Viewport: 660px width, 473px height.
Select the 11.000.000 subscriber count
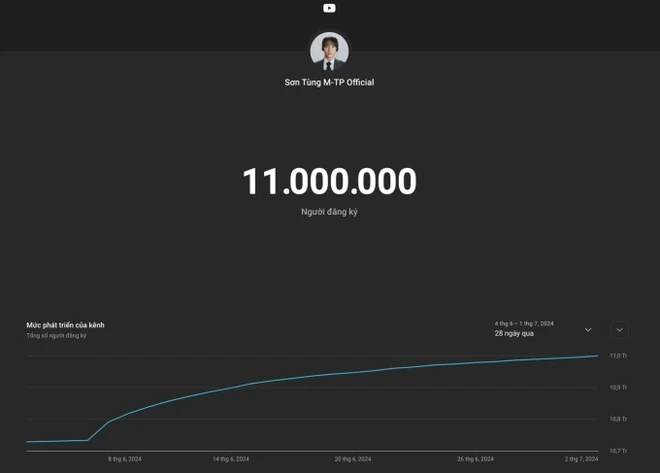(x=329, y=182)
